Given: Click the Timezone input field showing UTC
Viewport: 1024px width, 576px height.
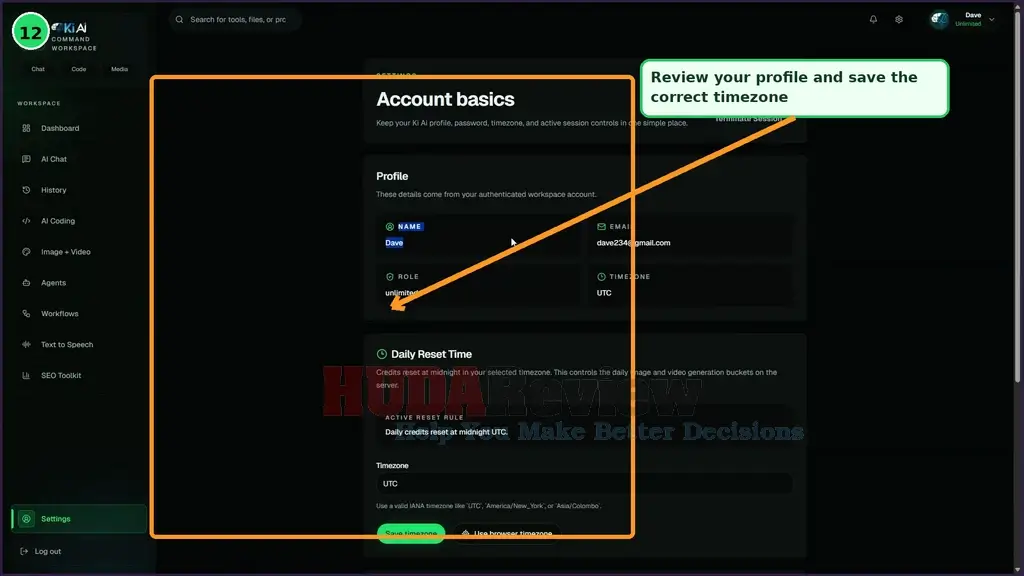Looking at the screenshot, I should 584,484.
